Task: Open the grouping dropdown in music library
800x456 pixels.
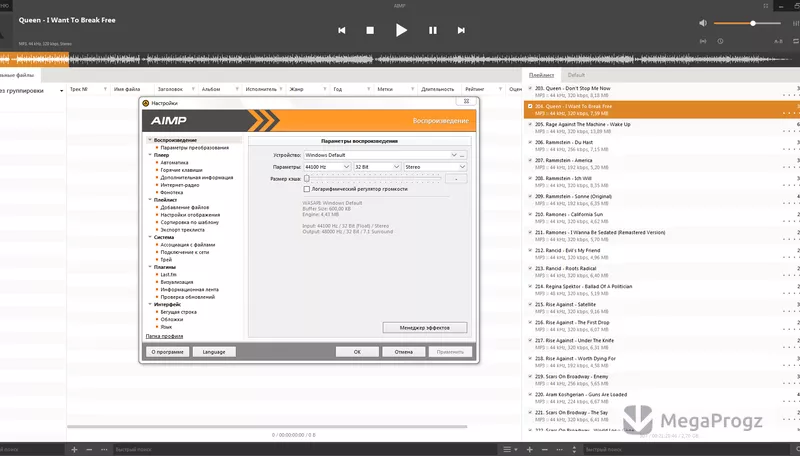Action: click(61, 91)
